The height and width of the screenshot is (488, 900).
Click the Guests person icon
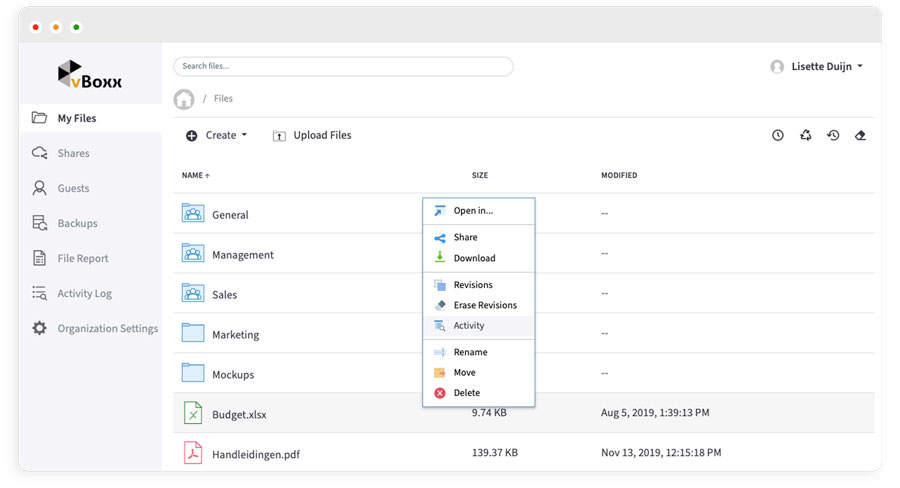[x=40, y=188]
